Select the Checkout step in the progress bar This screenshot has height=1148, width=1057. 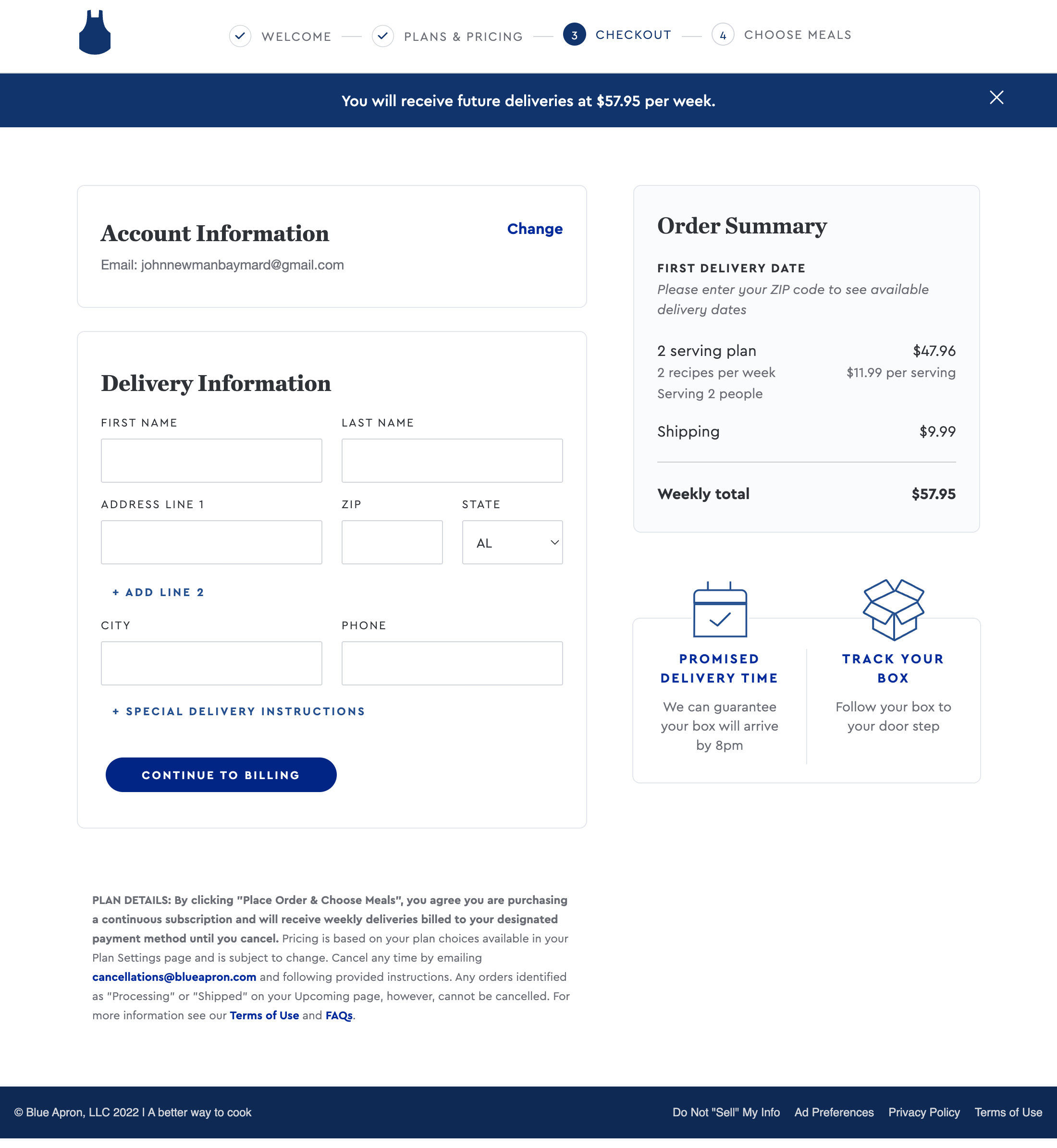(633, 34)
